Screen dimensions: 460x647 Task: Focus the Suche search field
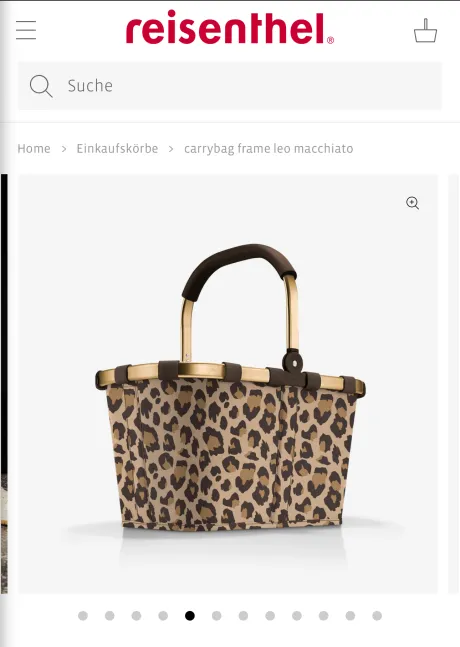[229, 86]
